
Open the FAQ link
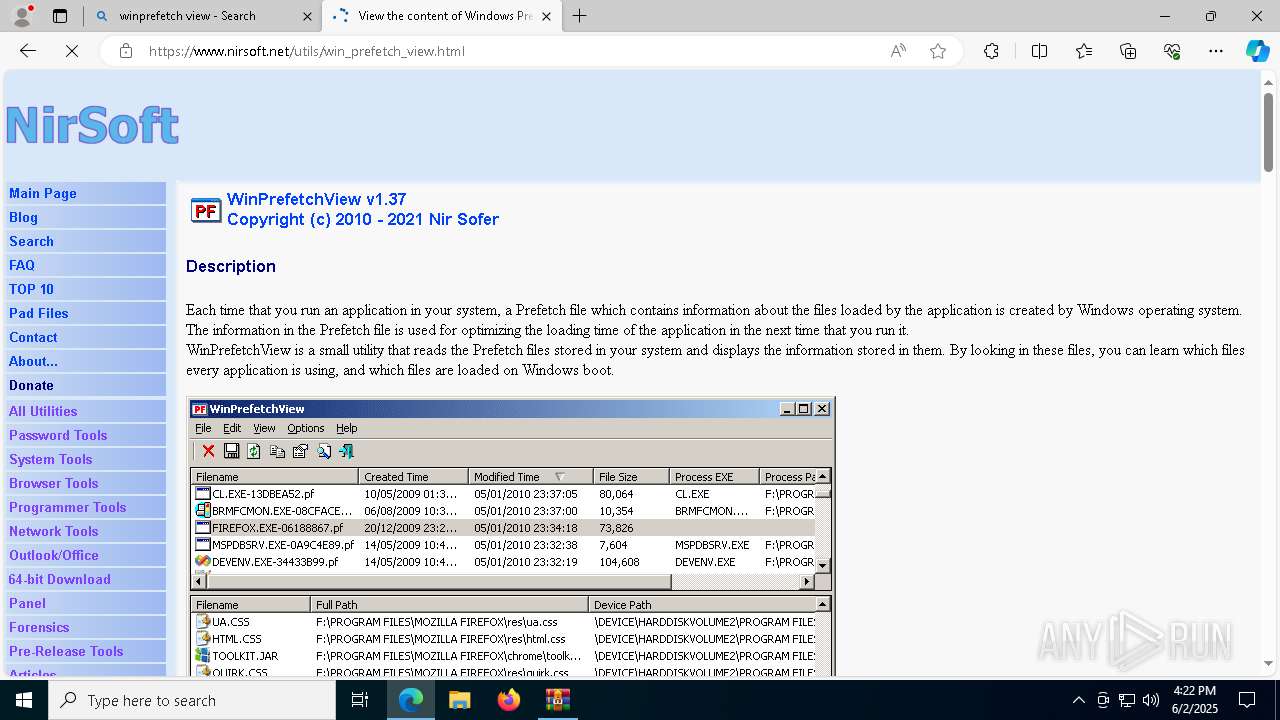tap(22, 265)
